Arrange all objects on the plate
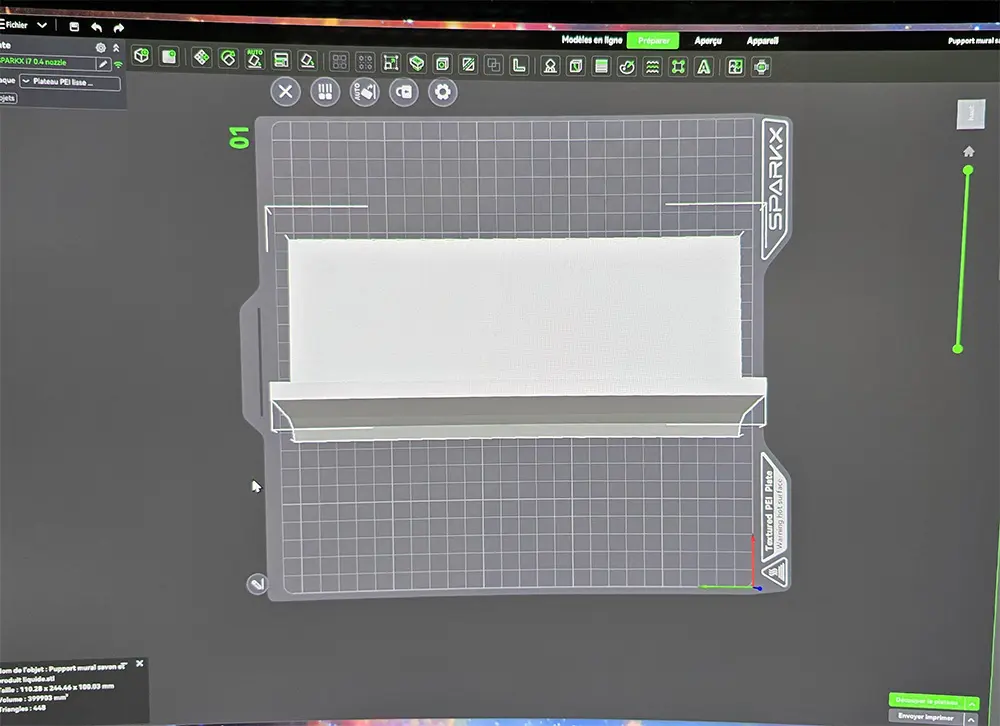Screen dimensions: 1000x726 [202, 57]
